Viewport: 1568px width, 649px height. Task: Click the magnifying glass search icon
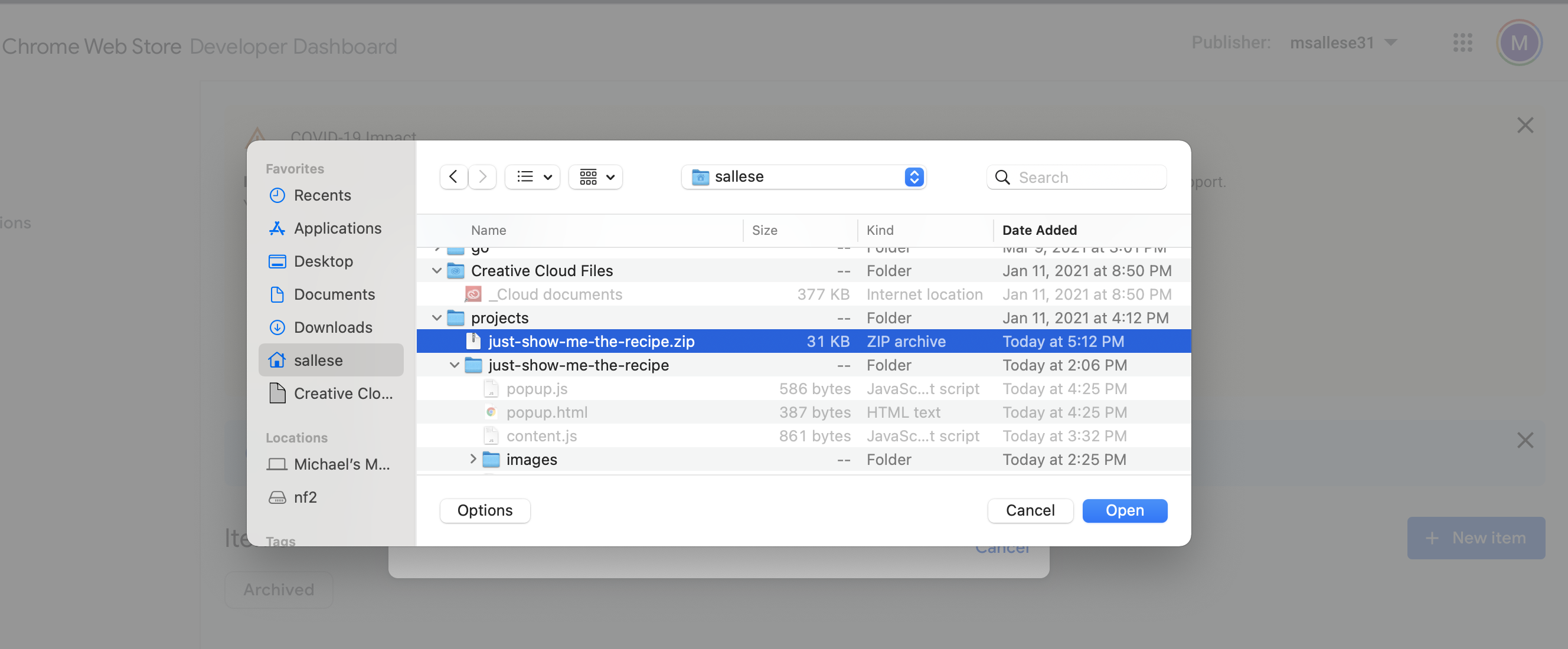(1002, 177)
